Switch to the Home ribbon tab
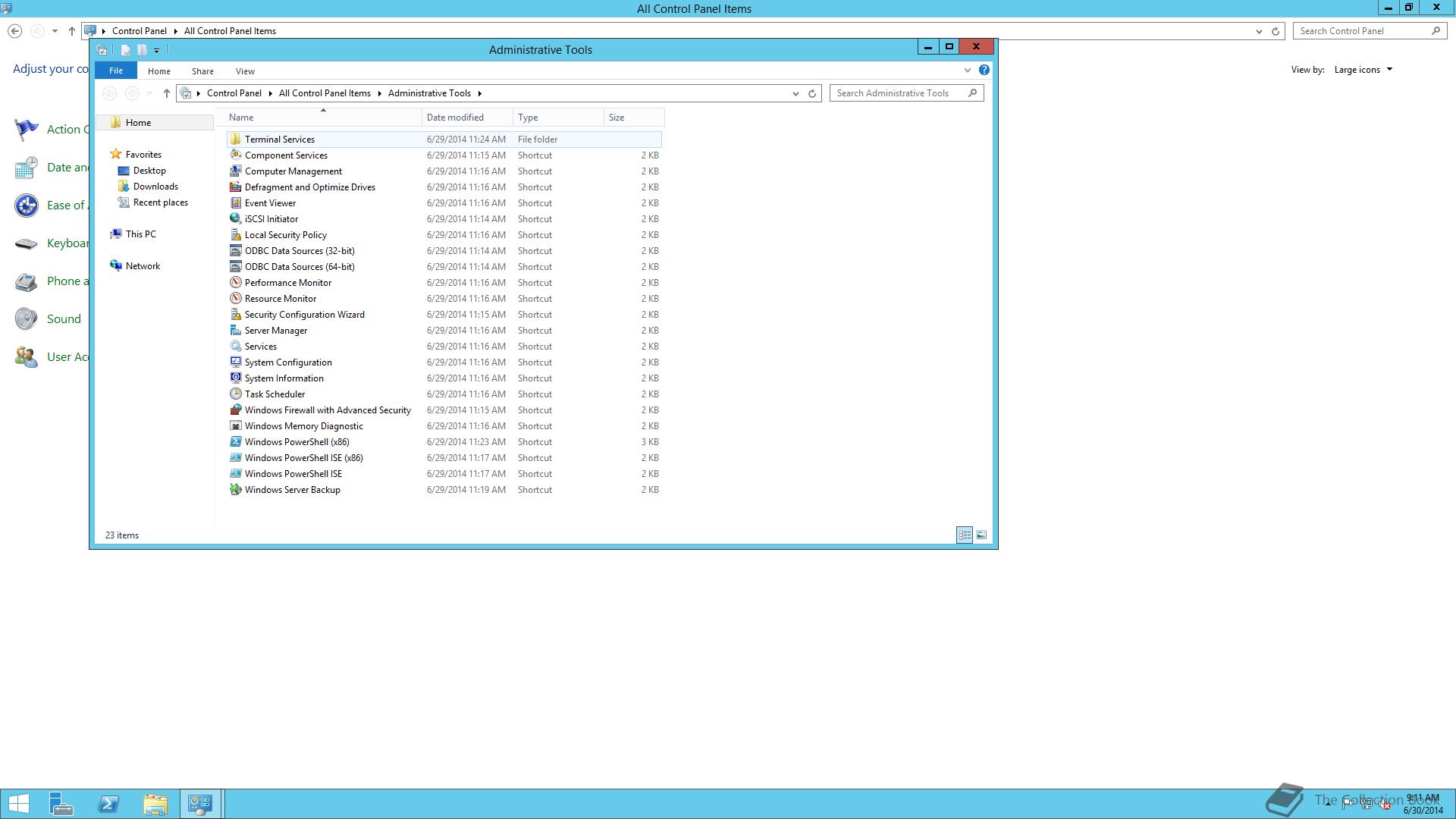Image resolution: width=1456 pixels, height=819 pixels. [159, 71]
